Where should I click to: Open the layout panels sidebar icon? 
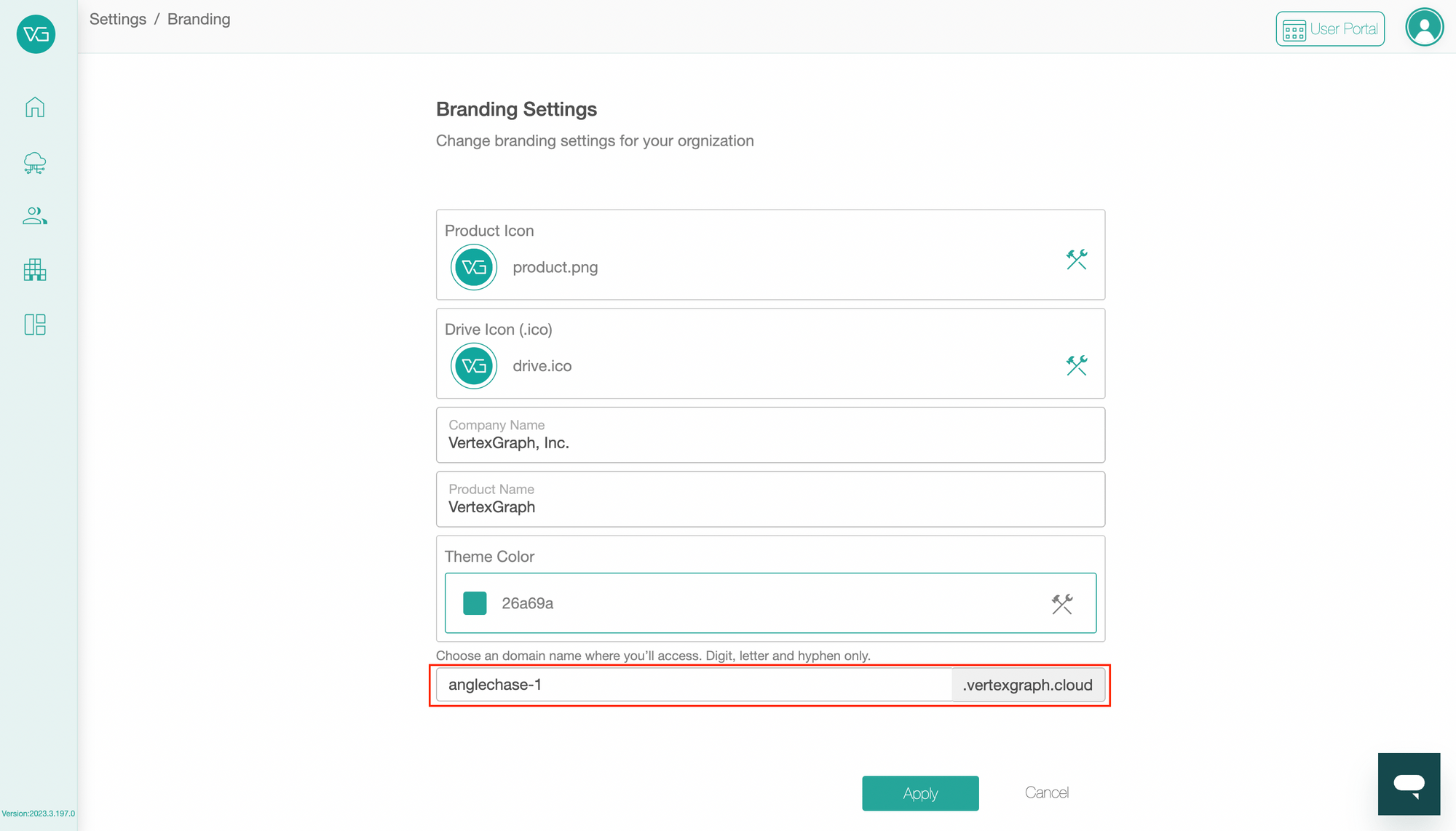point(35,325)
